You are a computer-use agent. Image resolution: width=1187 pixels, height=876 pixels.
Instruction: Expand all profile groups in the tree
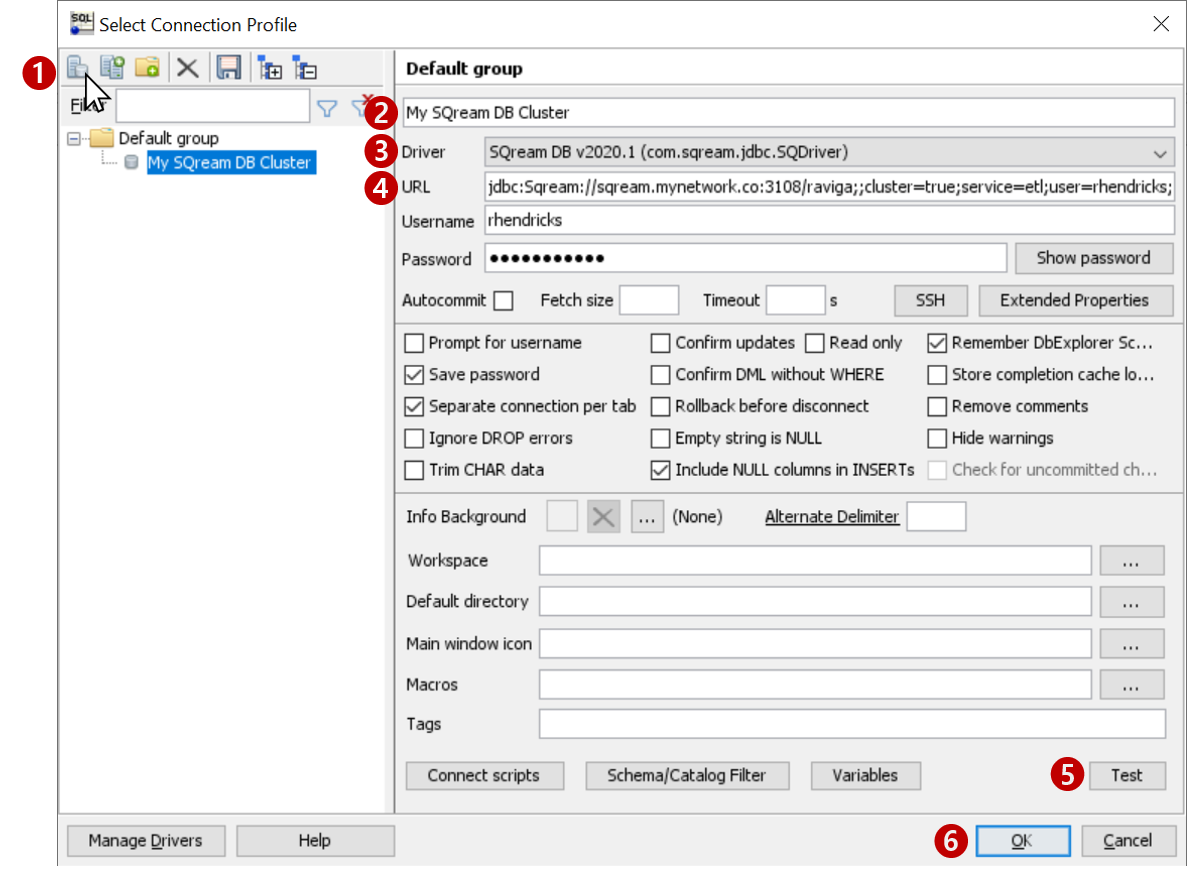[x=269, y=66]
